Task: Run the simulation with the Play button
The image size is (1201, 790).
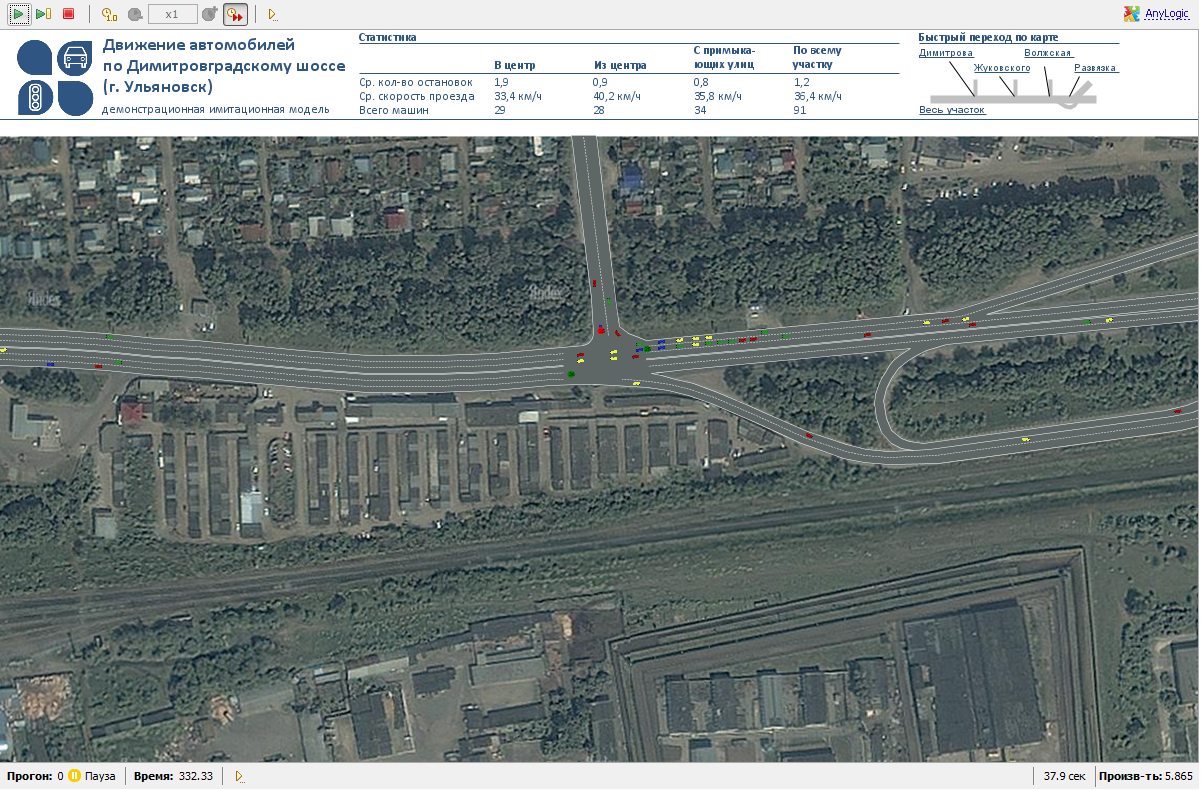Action: click(x=18, y=14)
